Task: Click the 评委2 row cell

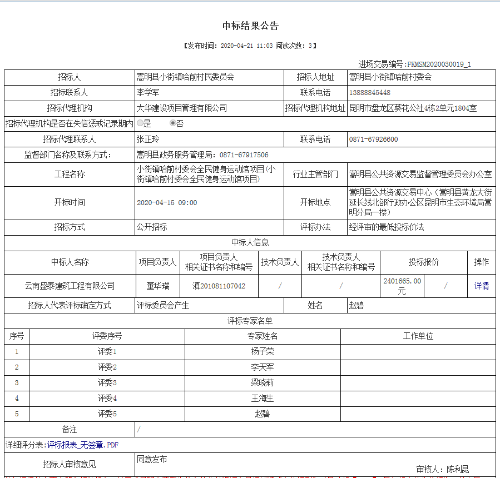Action: click(107, 367)
